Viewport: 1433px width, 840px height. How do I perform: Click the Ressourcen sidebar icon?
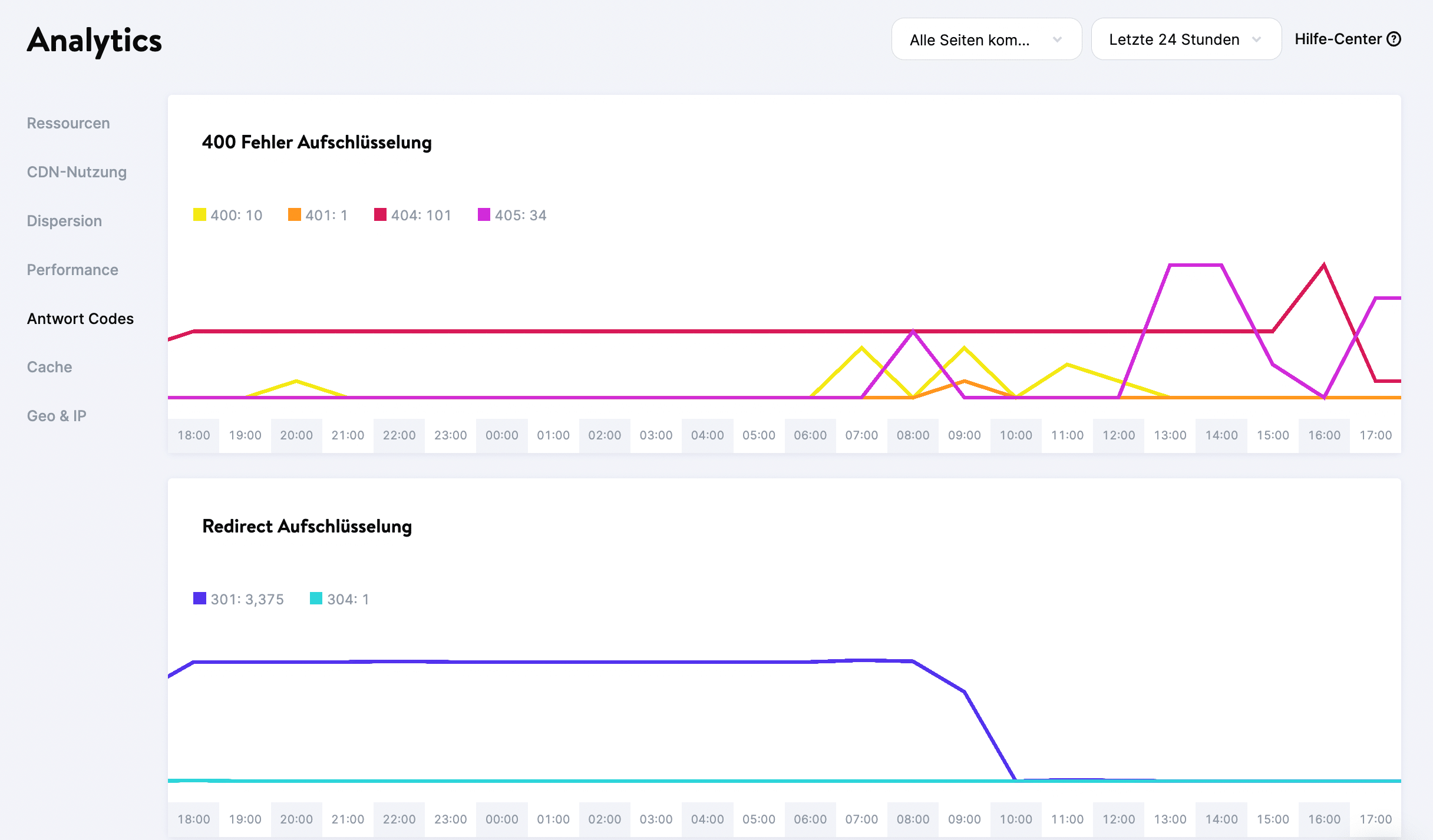click(67, 122)
